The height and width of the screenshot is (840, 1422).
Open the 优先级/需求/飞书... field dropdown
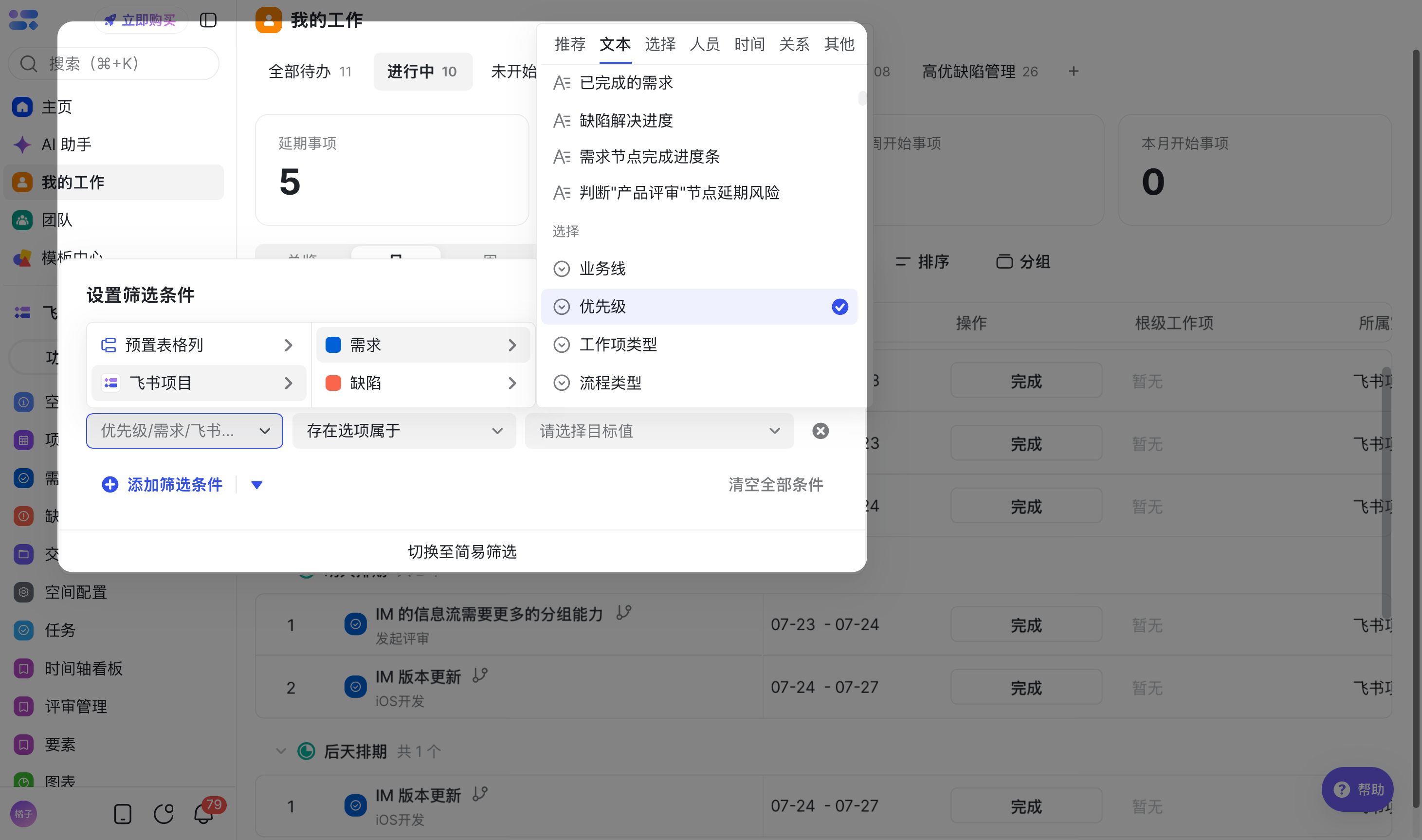(x=184, y=431)
